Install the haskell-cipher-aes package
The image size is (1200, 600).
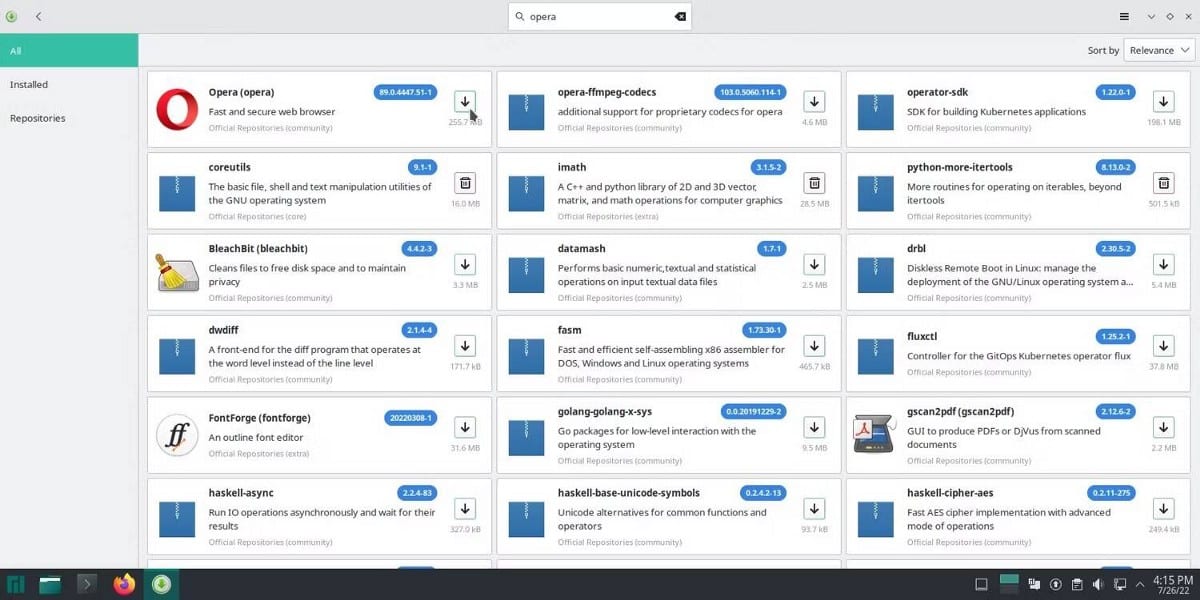[x=1163, y=508]
